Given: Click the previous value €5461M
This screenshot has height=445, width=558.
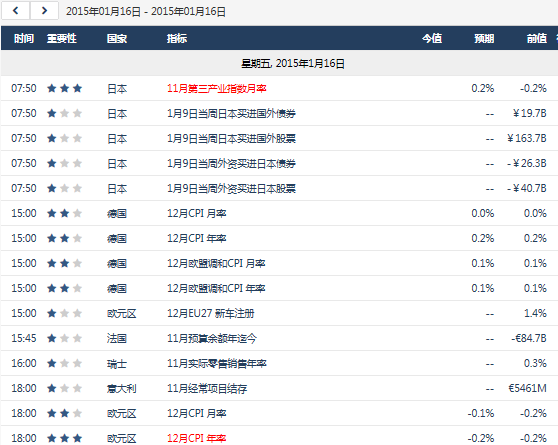Looking at the screenshot, I should tap(527, 388).
